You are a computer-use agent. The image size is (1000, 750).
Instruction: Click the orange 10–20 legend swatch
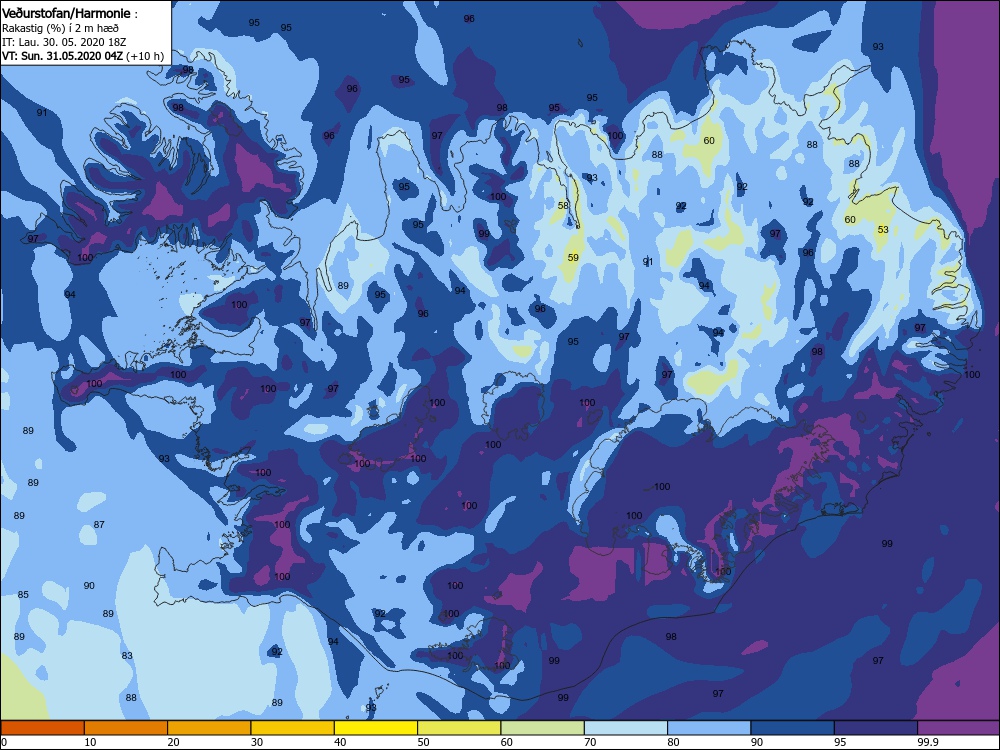pos(126,728)
